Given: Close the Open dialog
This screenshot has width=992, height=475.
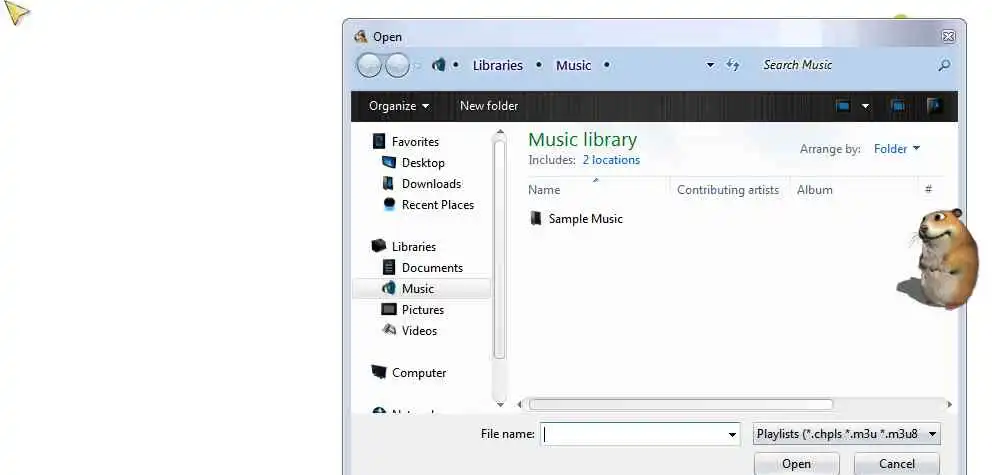Looking at the screenshot, I should 948,37.
